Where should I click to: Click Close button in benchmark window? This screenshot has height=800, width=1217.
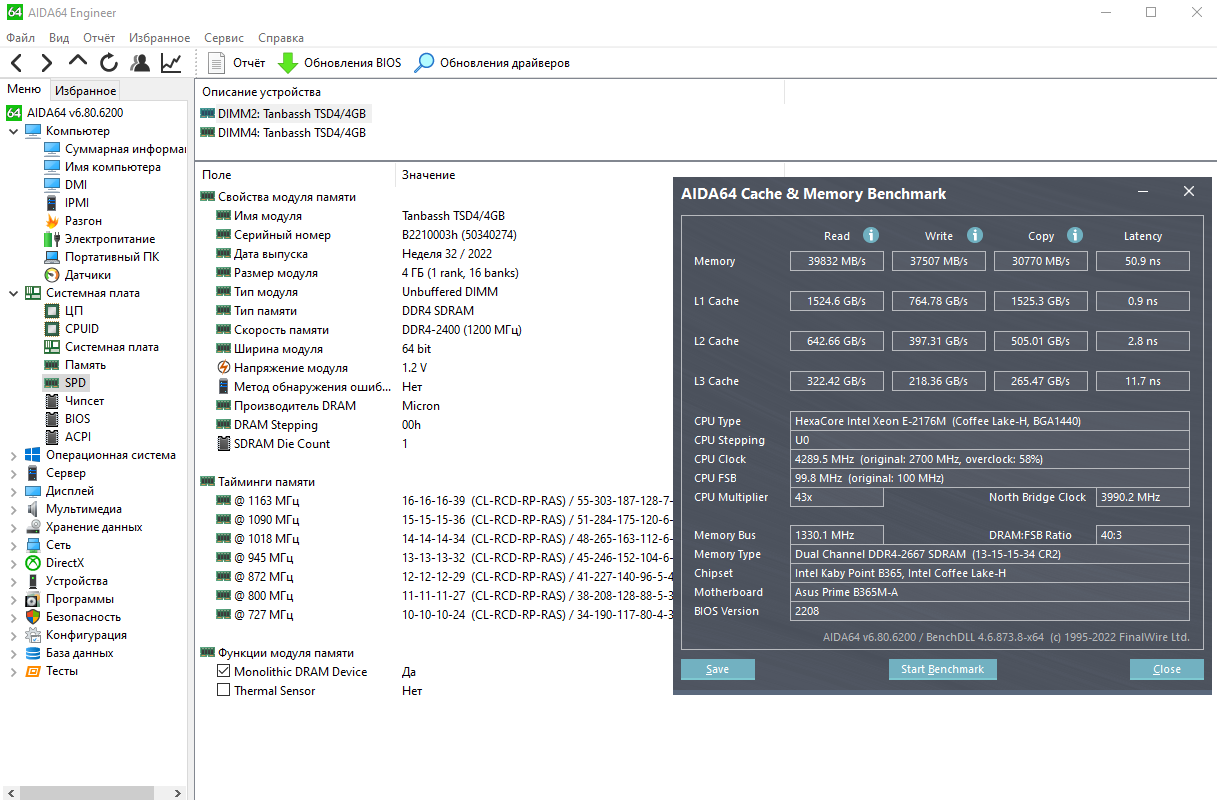tap(1166, 669)
